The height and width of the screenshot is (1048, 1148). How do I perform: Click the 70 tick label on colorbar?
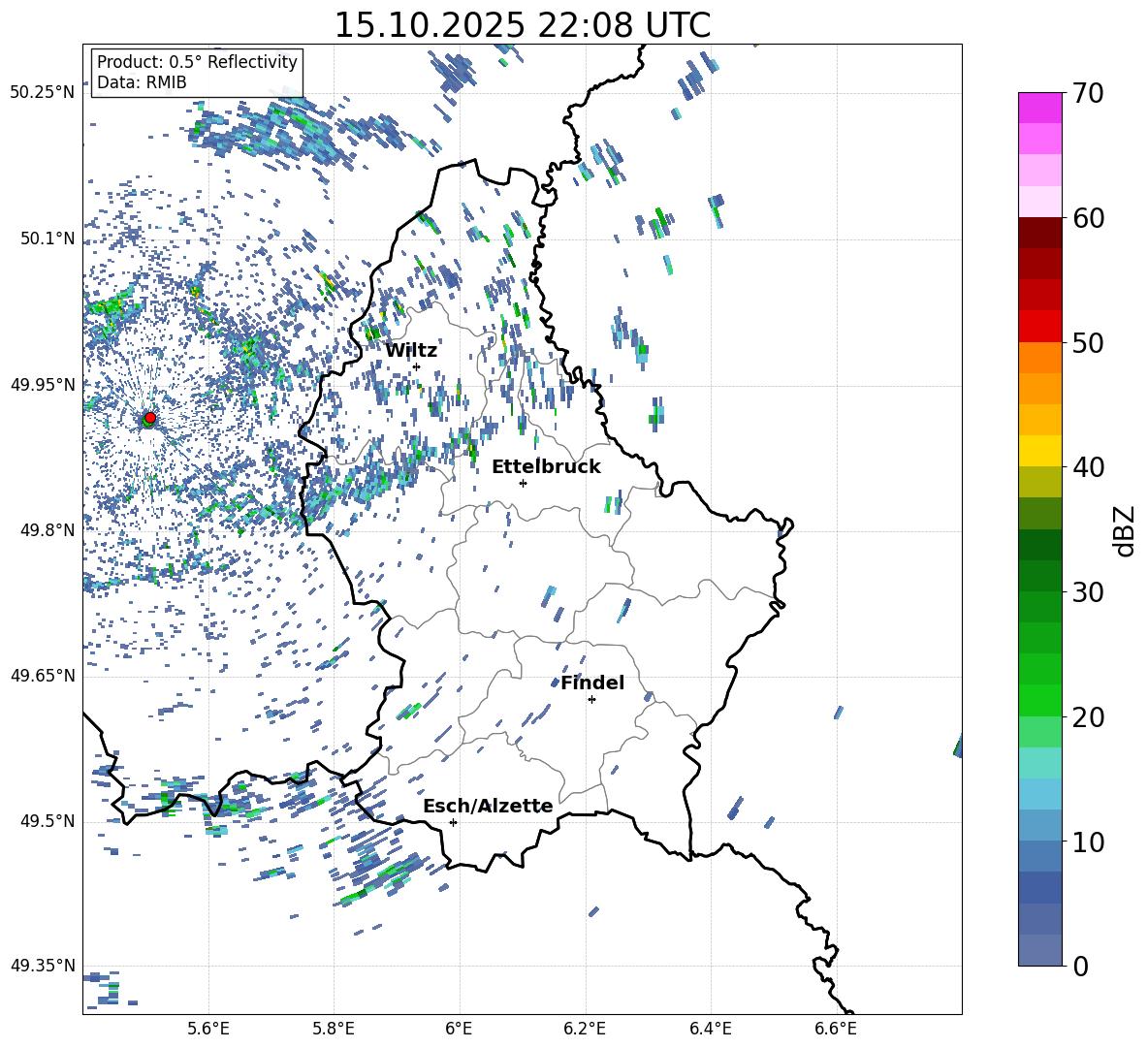1089,93
